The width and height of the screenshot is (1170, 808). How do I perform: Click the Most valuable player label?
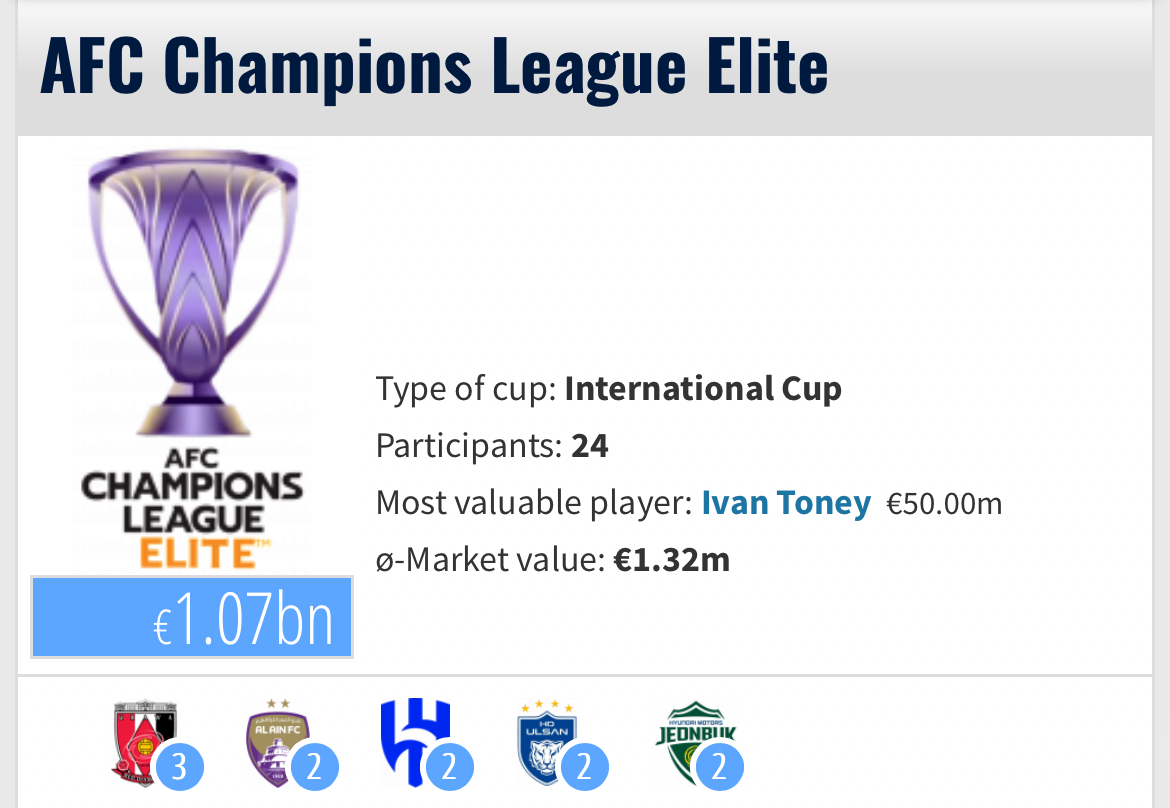(534, 503)
